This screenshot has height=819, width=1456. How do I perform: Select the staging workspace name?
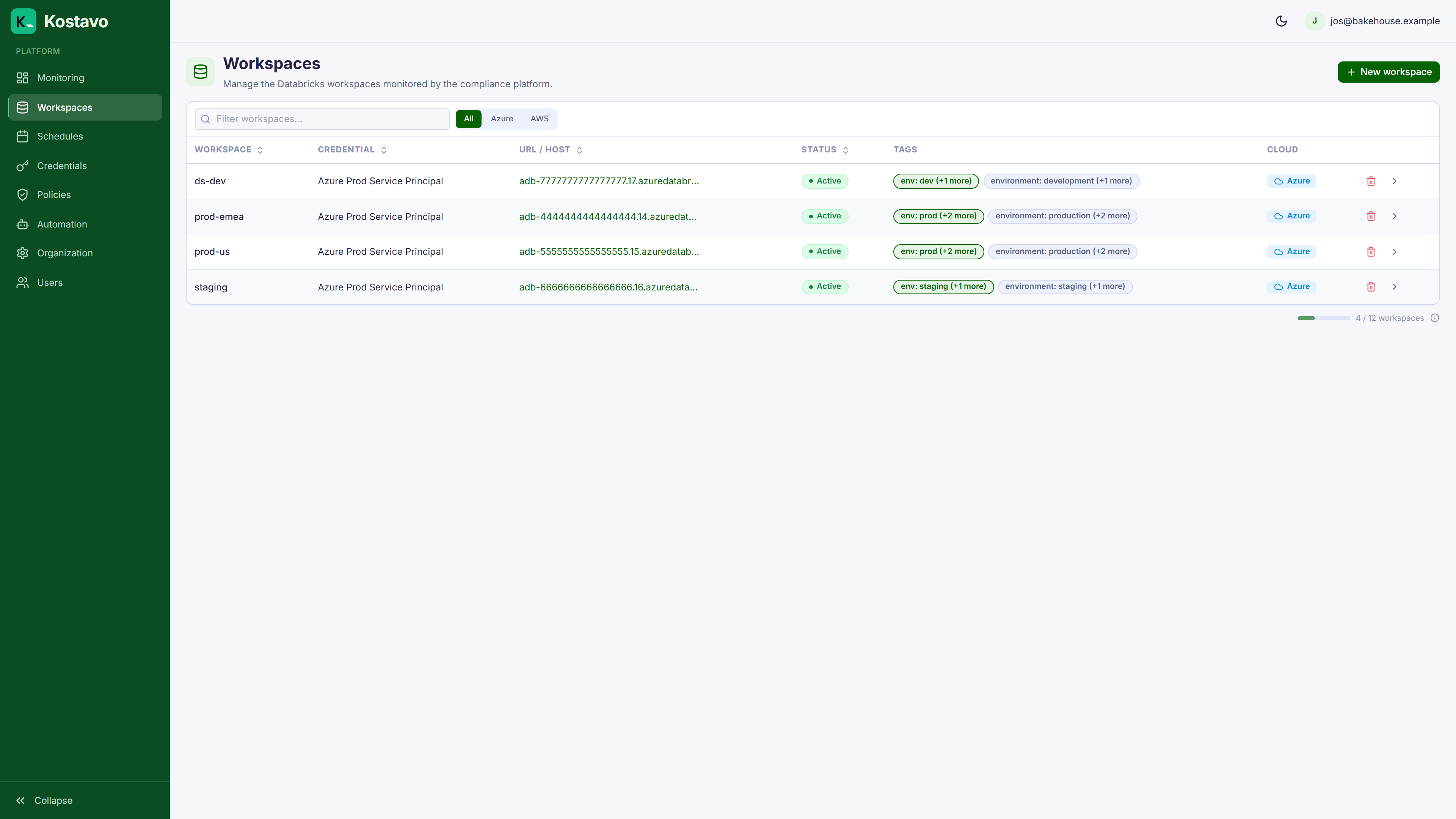211,287
